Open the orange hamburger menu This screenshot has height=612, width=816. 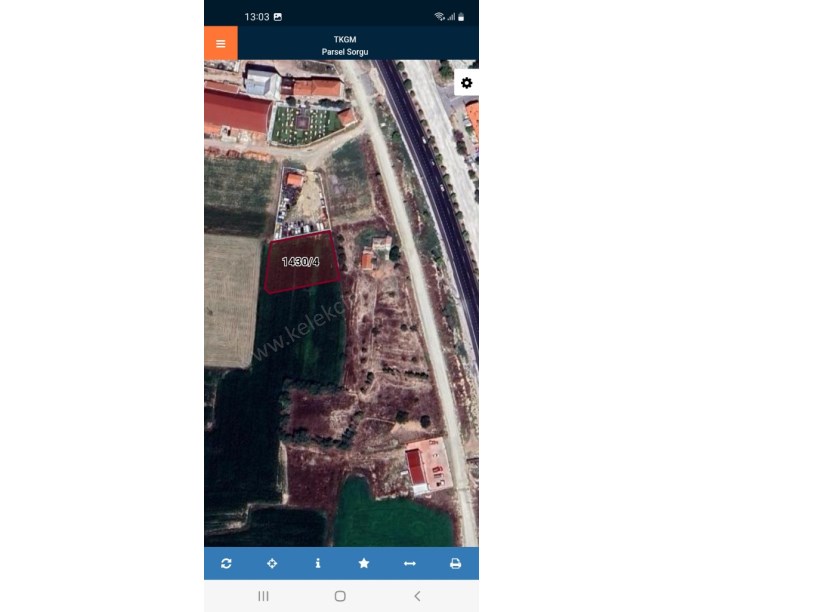(221, 43)
